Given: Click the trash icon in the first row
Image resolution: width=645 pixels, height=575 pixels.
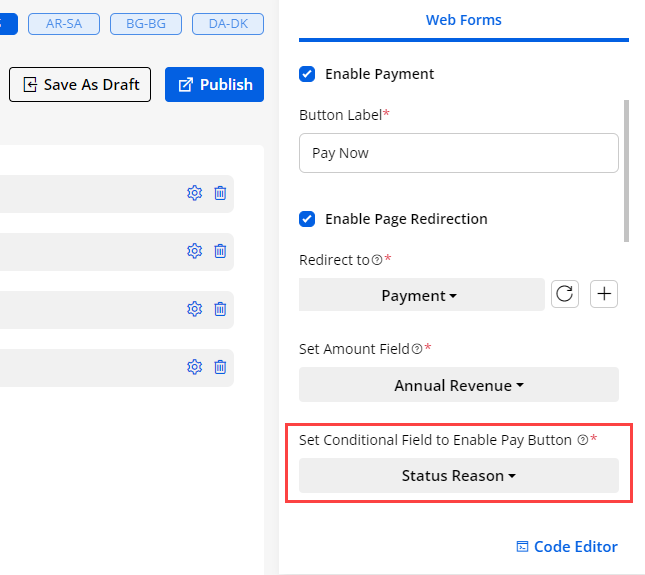Looking at the screenshot, I should 220,193.
